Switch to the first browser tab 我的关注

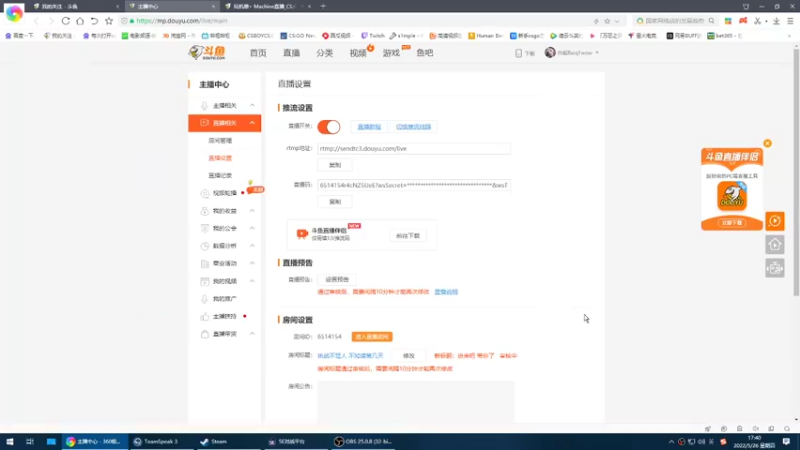(x=75, y=6)
